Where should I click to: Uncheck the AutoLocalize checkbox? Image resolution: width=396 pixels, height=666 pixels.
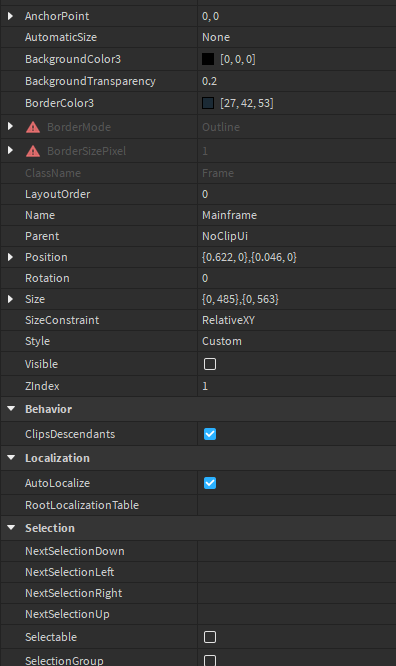coord(210,483)
